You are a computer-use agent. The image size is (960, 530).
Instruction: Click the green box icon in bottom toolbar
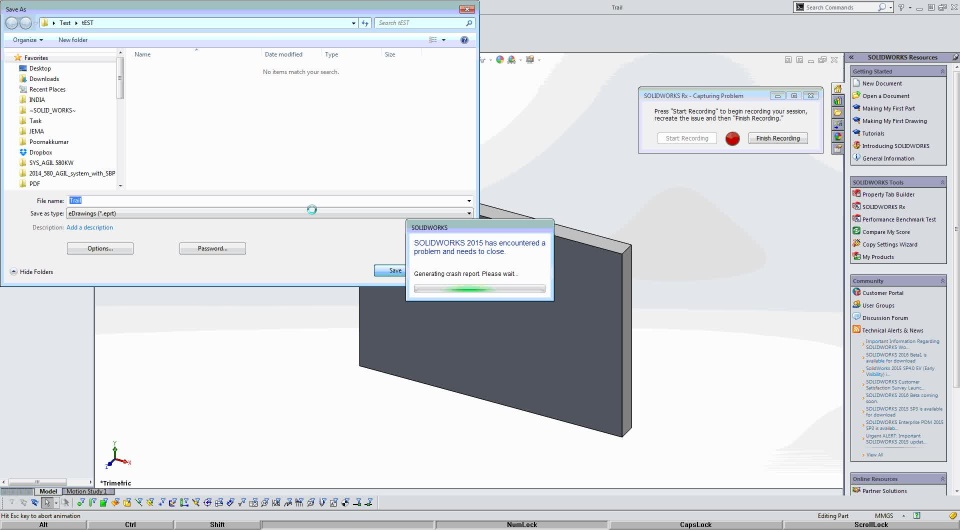(103, 502)
